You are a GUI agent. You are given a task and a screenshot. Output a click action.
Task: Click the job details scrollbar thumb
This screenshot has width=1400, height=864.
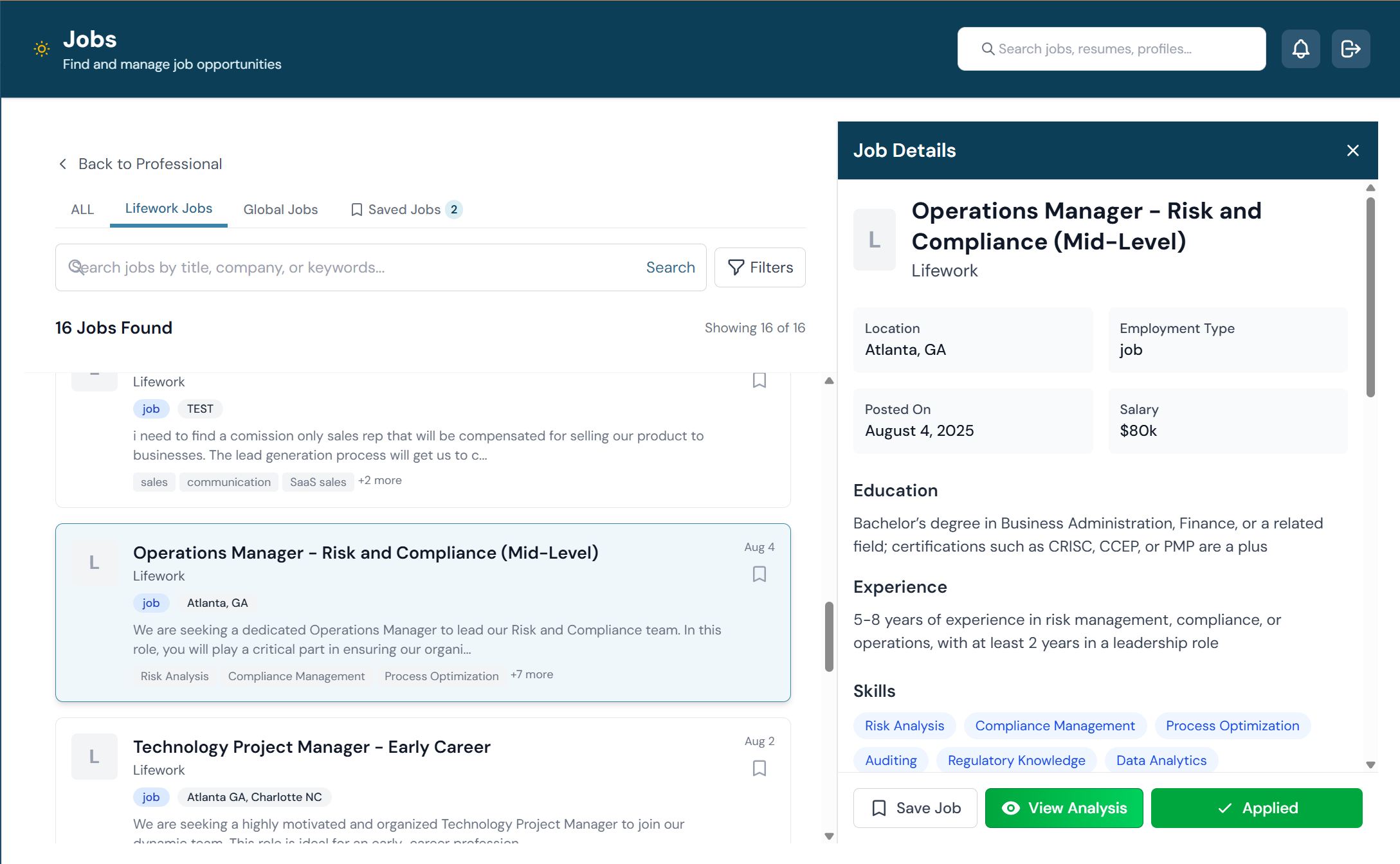(1370, 296)
